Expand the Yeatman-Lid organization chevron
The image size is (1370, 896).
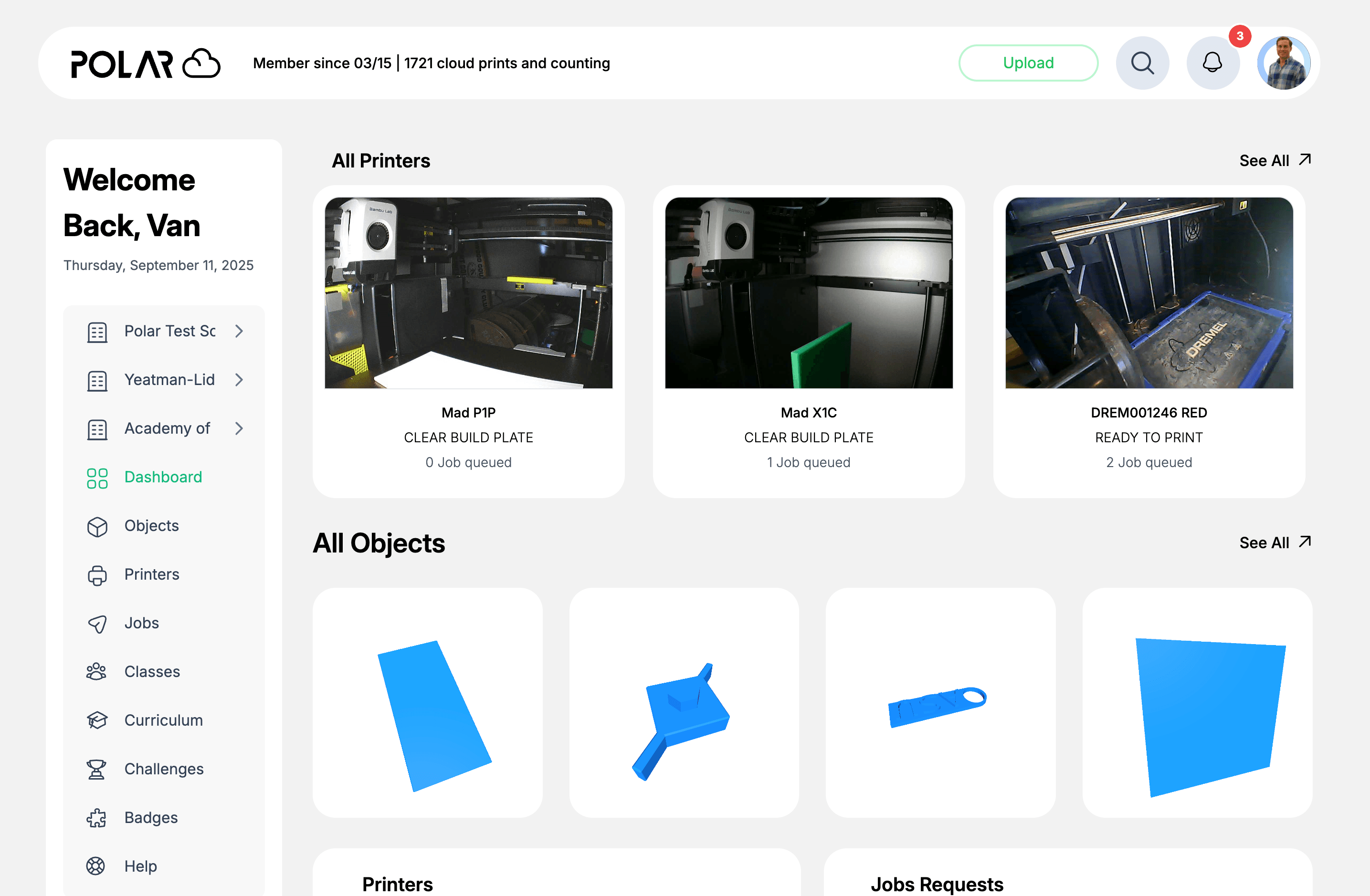coord(240,380)
